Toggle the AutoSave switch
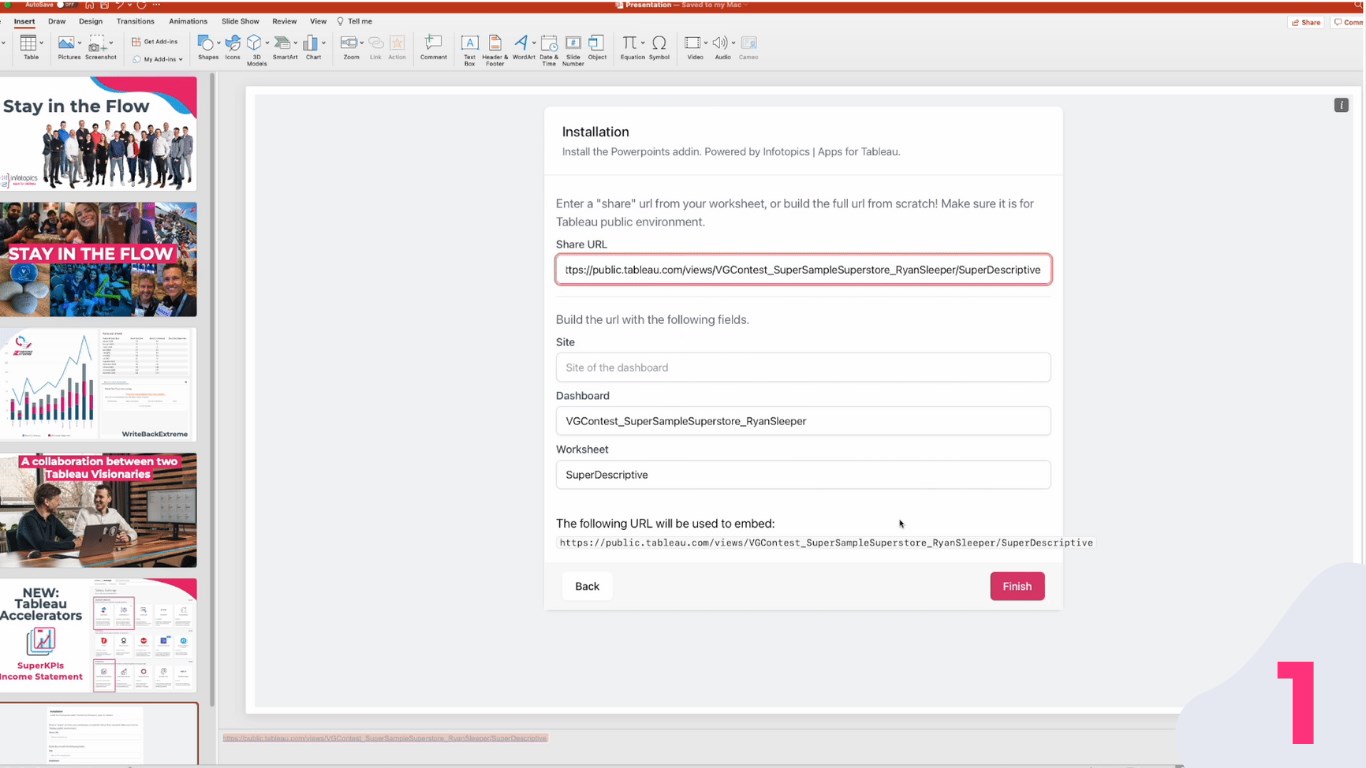1366x768 pixels. coord(67,5)
